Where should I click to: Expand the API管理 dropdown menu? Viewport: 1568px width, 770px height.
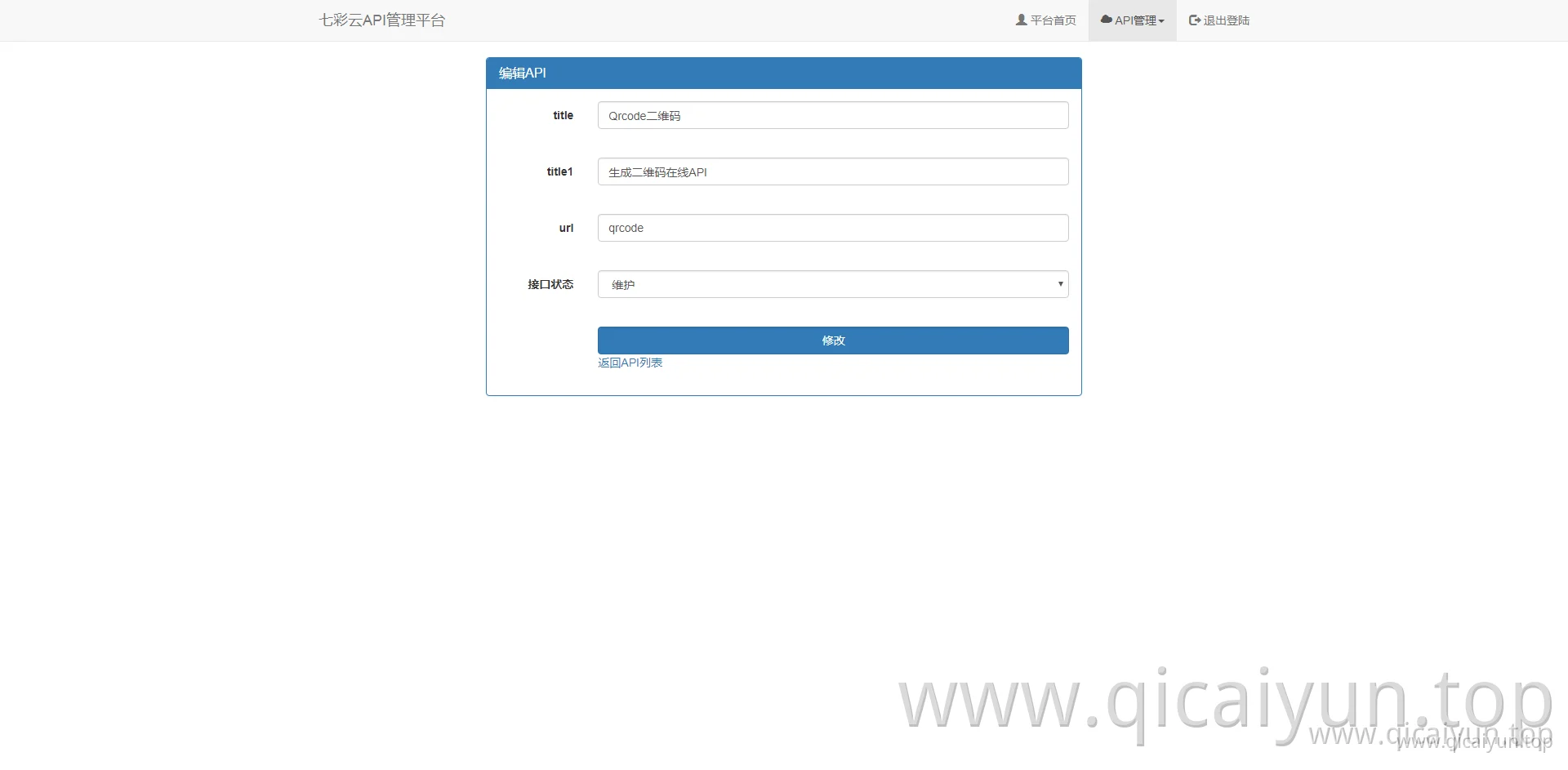pyautogui.click(x=1133, y=20)
